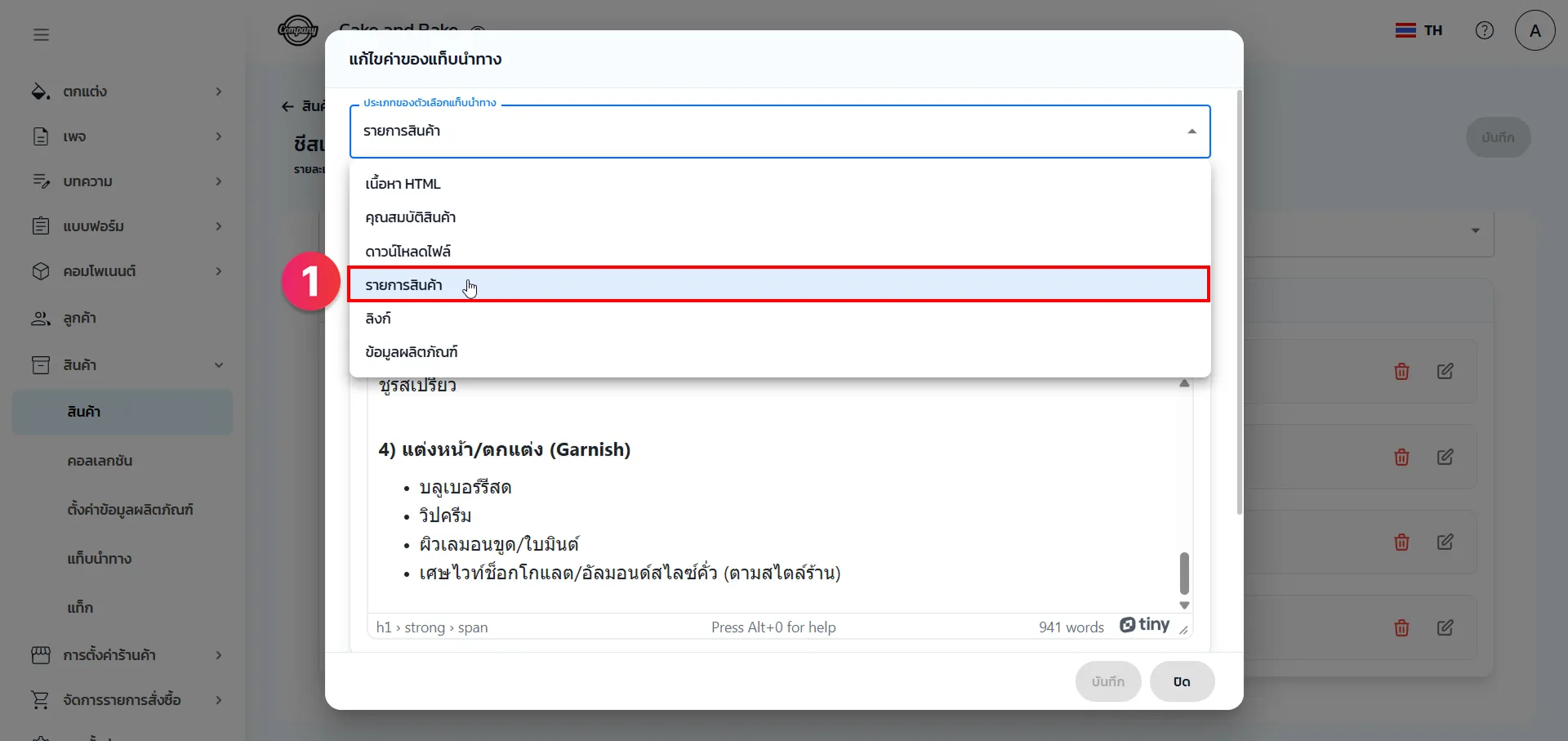Choose ดาวน์โหลดไฟล์ from the dropdown list
Image resolution: width=1568 pixels, height=741 pixels.
(408, 252)
